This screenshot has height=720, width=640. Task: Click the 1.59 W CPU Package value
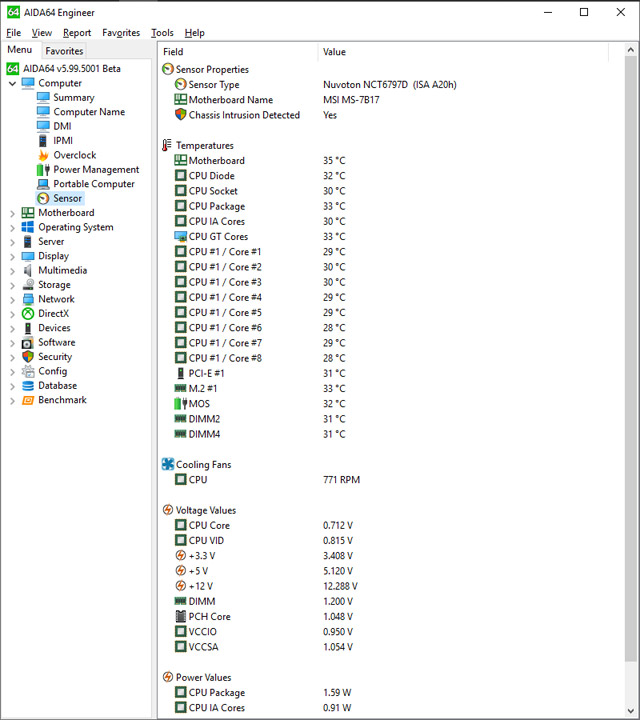point(337,692)
